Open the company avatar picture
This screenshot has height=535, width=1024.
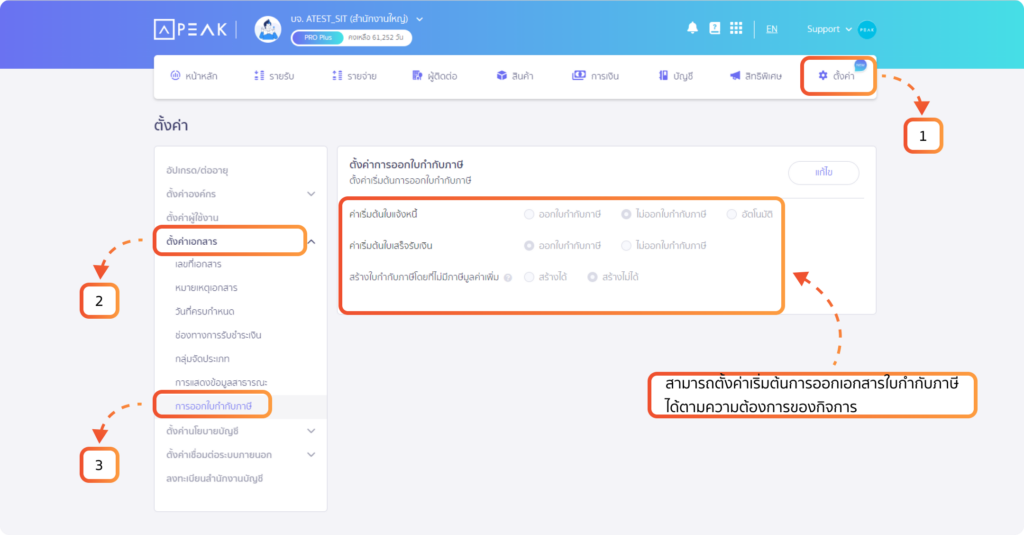point(268,29)
